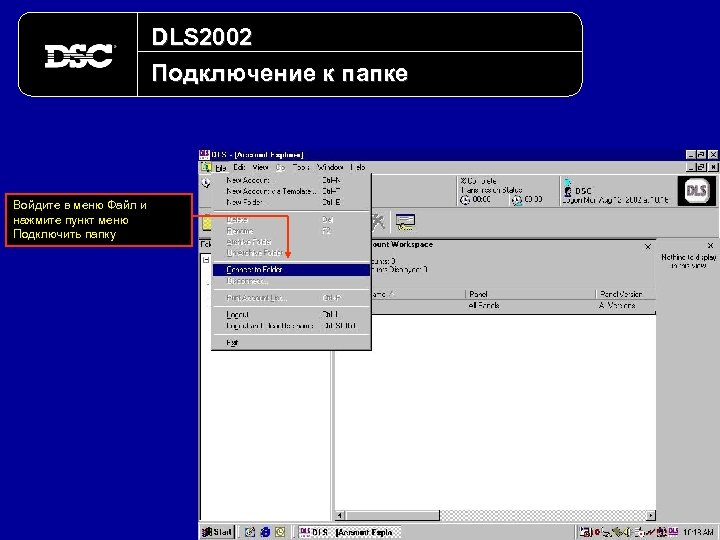Click the horizontal scrollbar left arrow
This screenshot has height=540, width=720.
[x=340, y=515]
